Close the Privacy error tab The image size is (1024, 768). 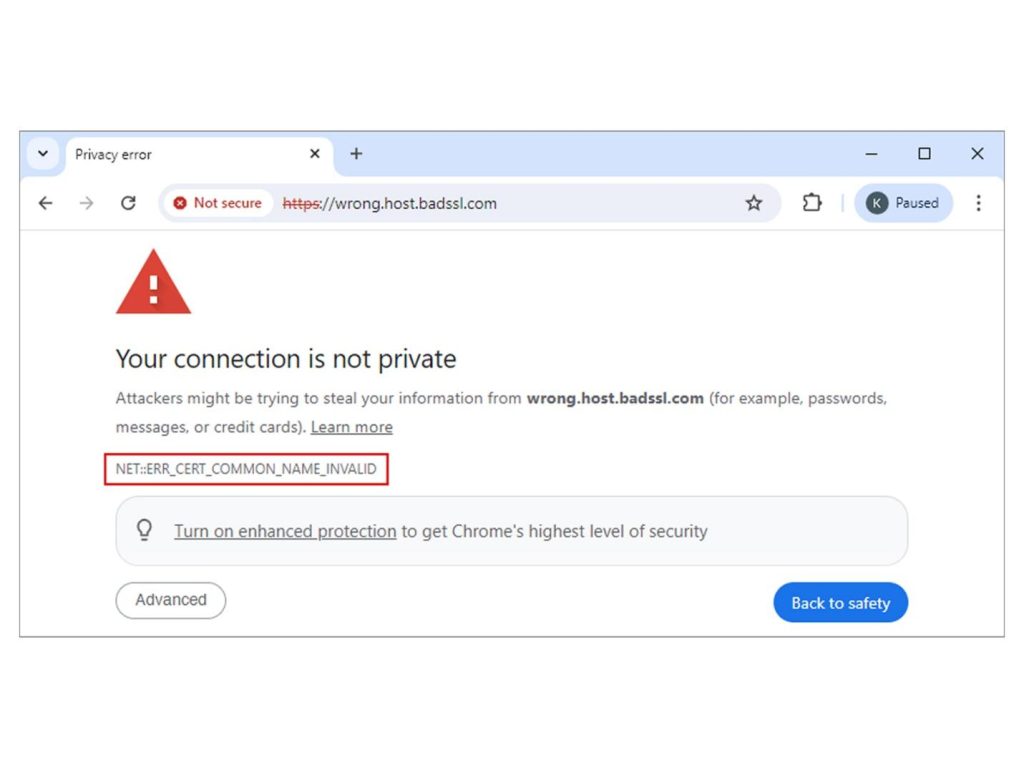(315, 153)
